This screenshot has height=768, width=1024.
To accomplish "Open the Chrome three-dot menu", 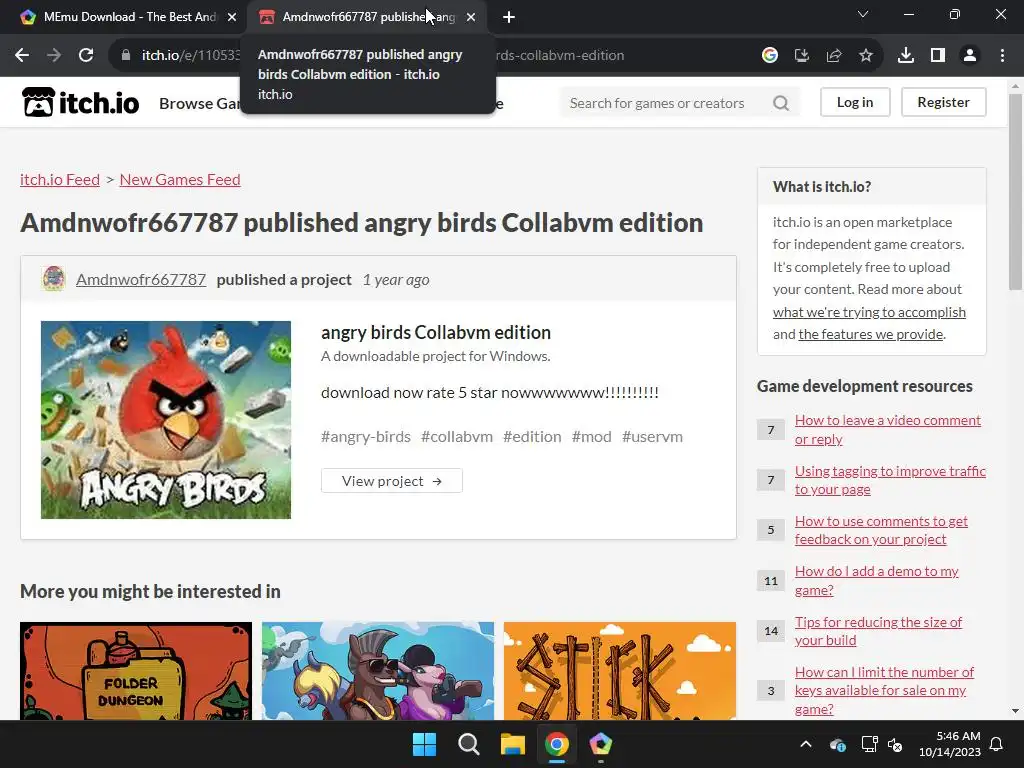I will 1002,56.
